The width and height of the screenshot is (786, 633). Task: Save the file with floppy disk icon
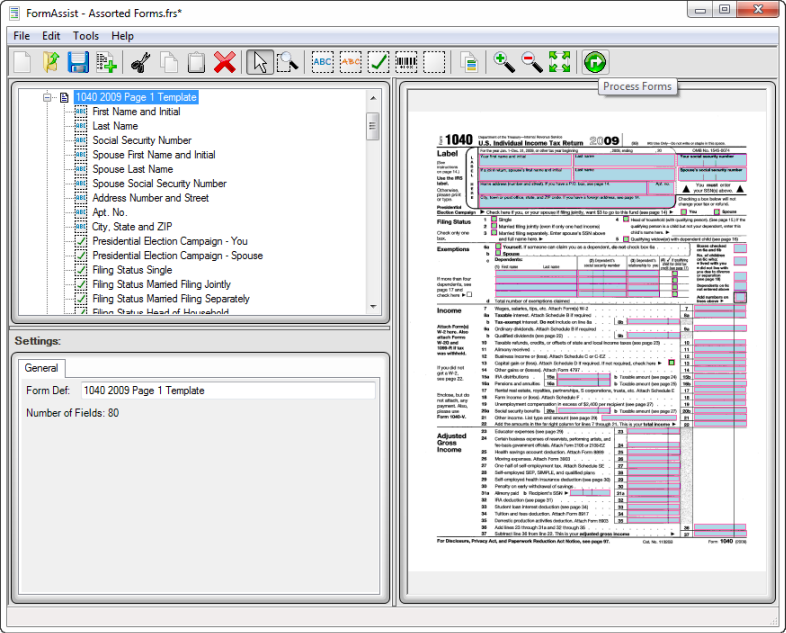click(78, 63)
